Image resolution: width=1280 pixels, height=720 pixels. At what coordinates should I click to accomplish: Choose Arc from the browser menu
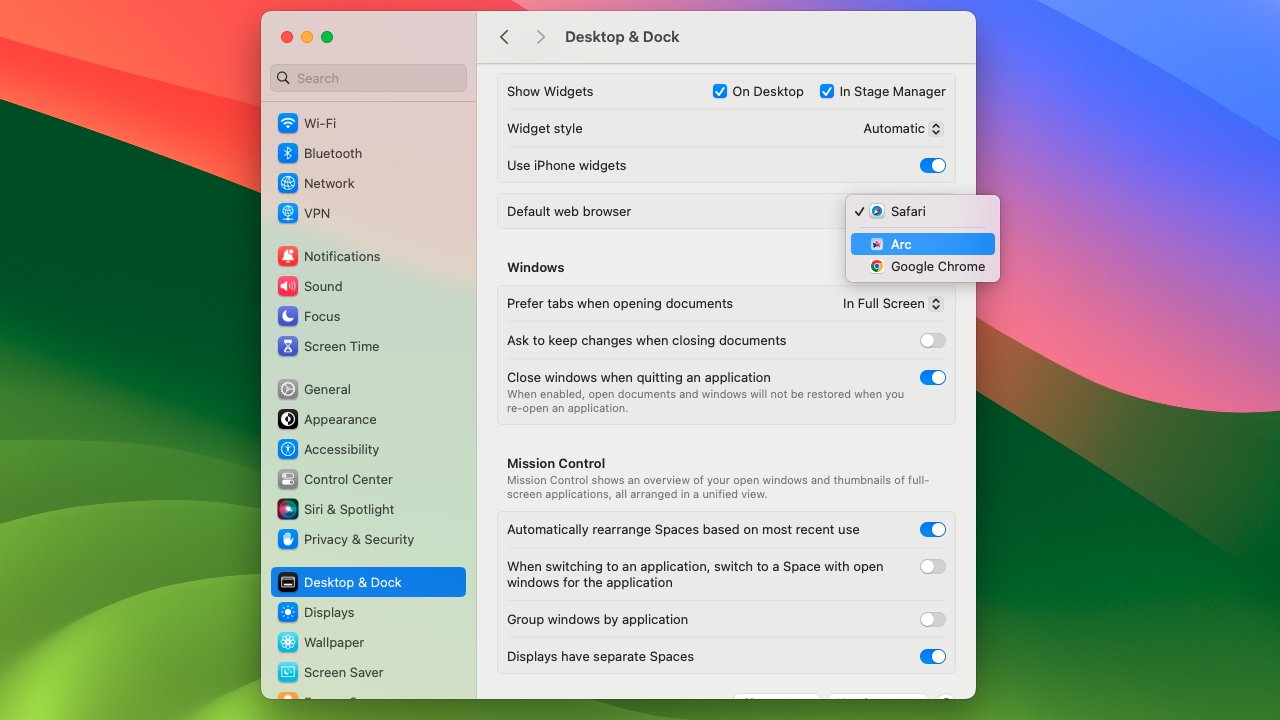[898, 243]
